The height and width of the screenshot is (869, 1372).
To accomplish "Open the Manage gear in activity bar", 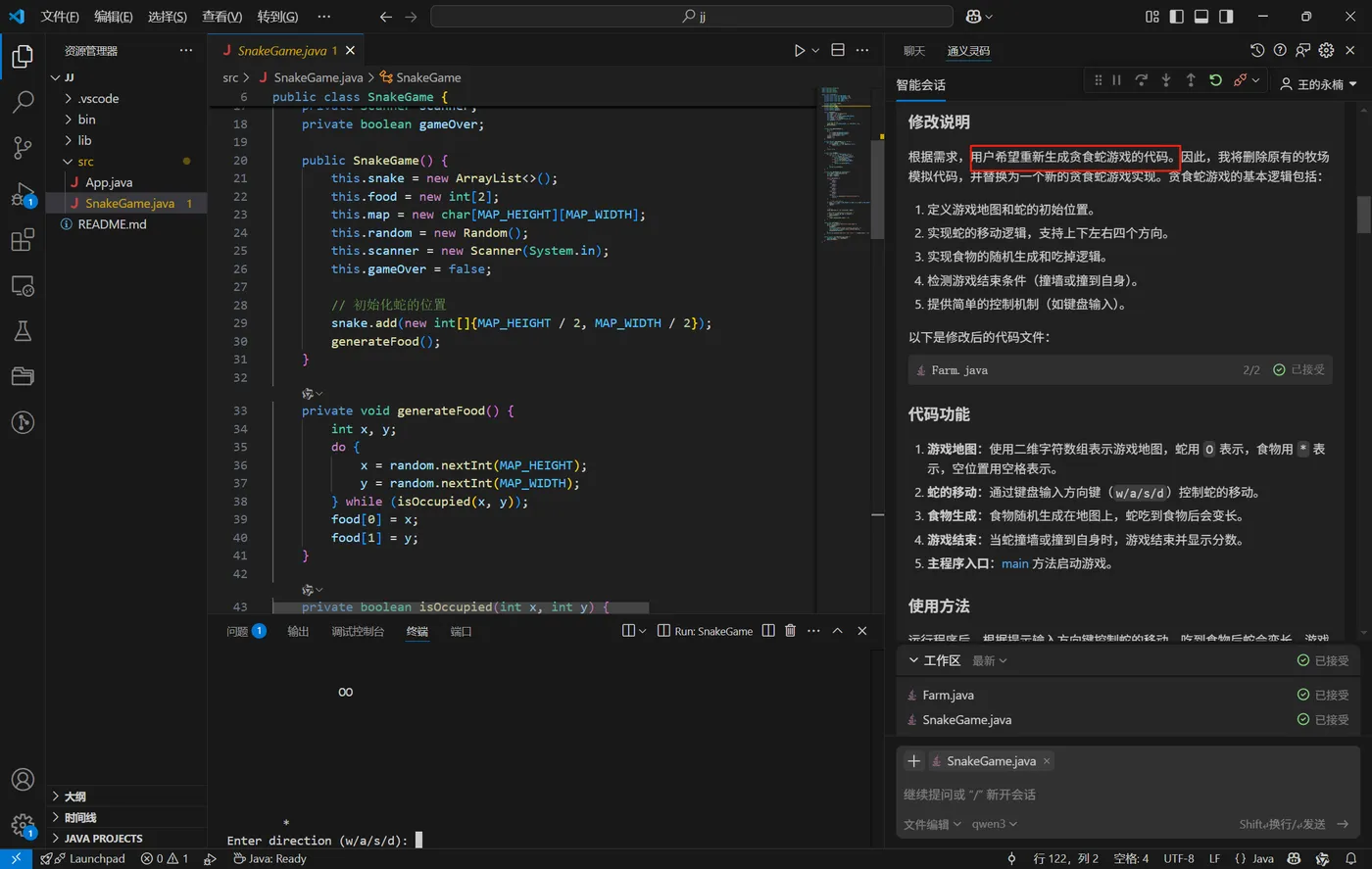I will (x=23, y=824).
